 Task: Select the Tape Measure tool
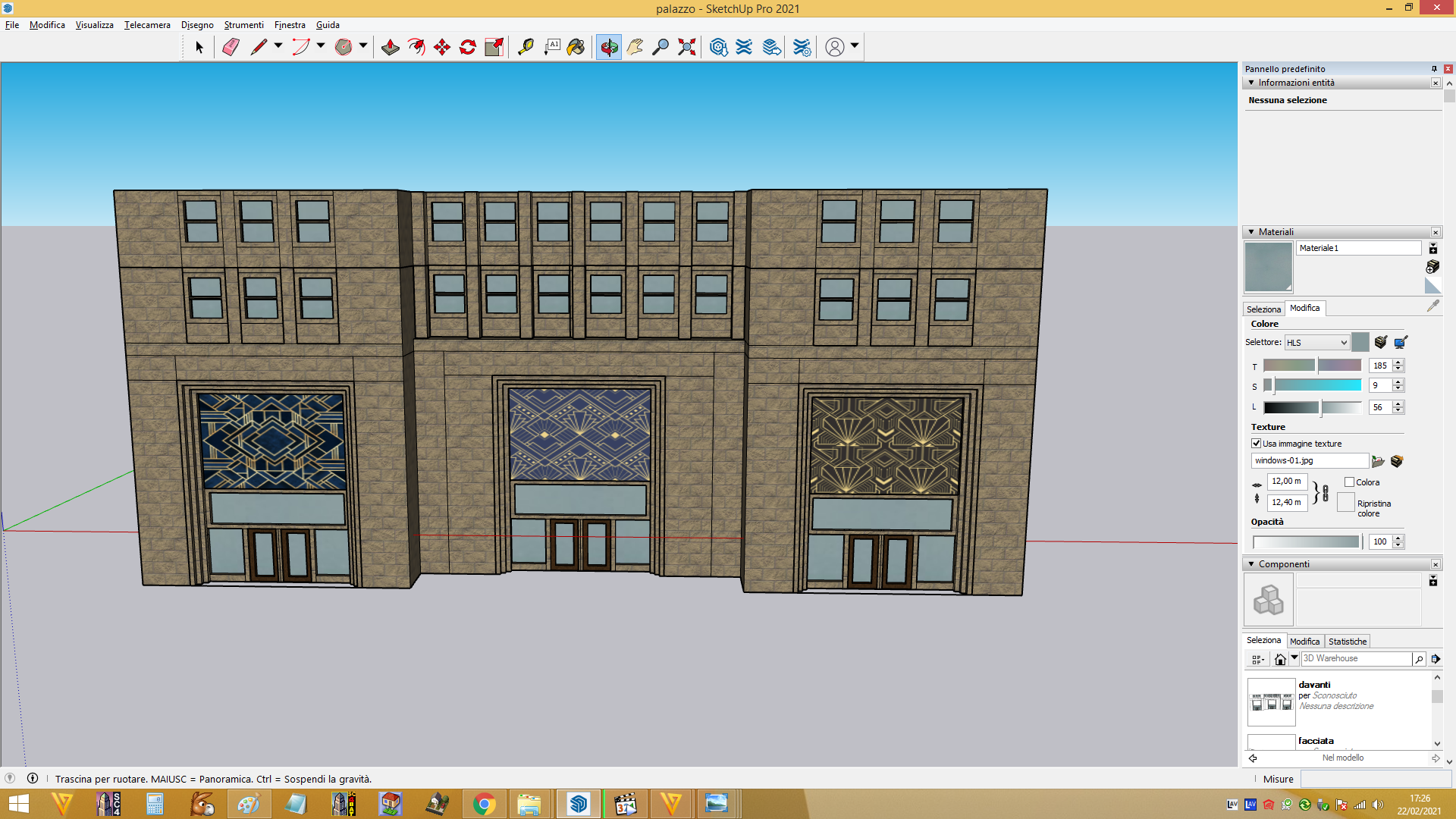[x=526, y=47]
